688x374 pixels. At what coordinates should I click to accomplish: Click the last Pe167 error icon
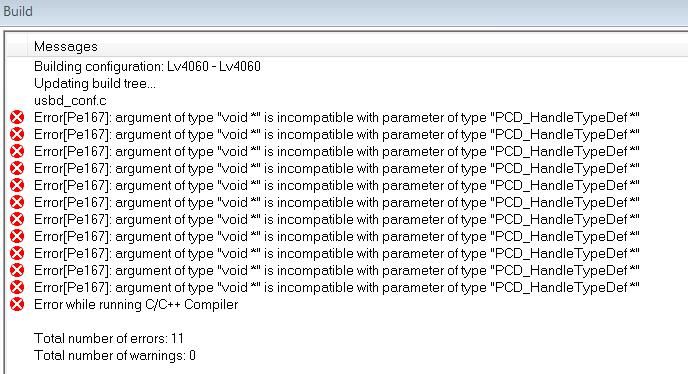tap(17, 288)
